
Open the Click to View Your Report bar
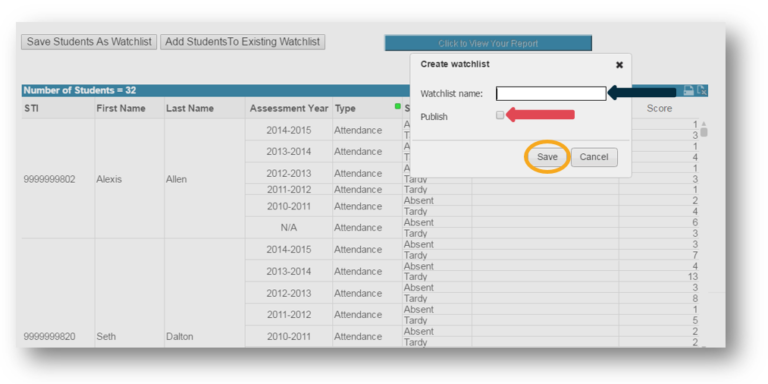pyautogui.click(x=488, y=43)
